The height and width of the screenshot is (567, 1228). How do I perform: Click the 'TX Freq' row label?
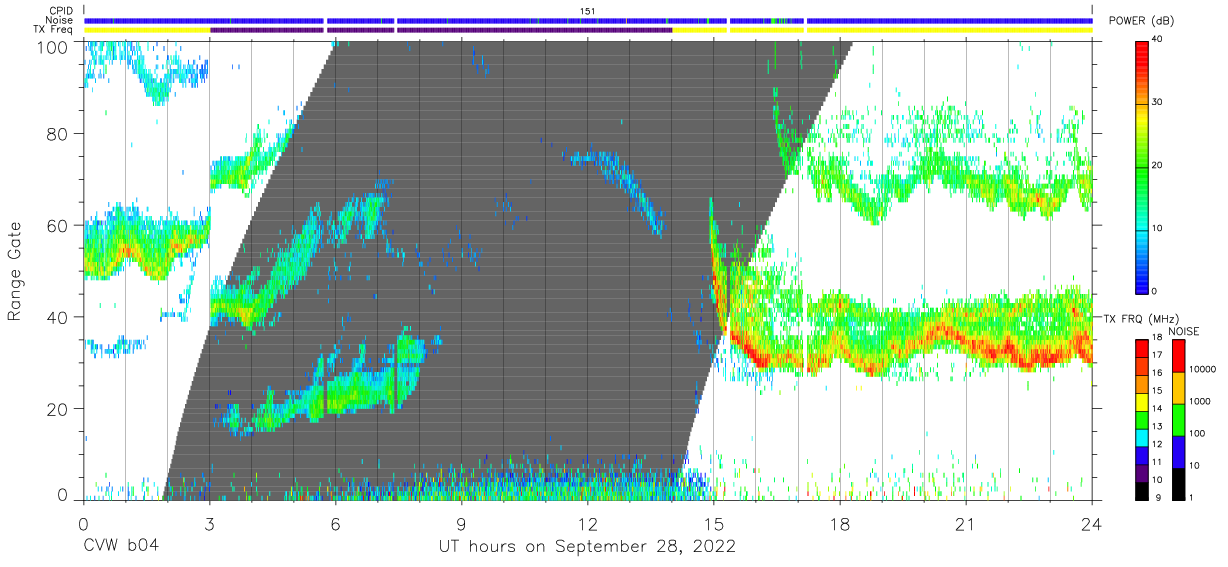tap(54, 31)
